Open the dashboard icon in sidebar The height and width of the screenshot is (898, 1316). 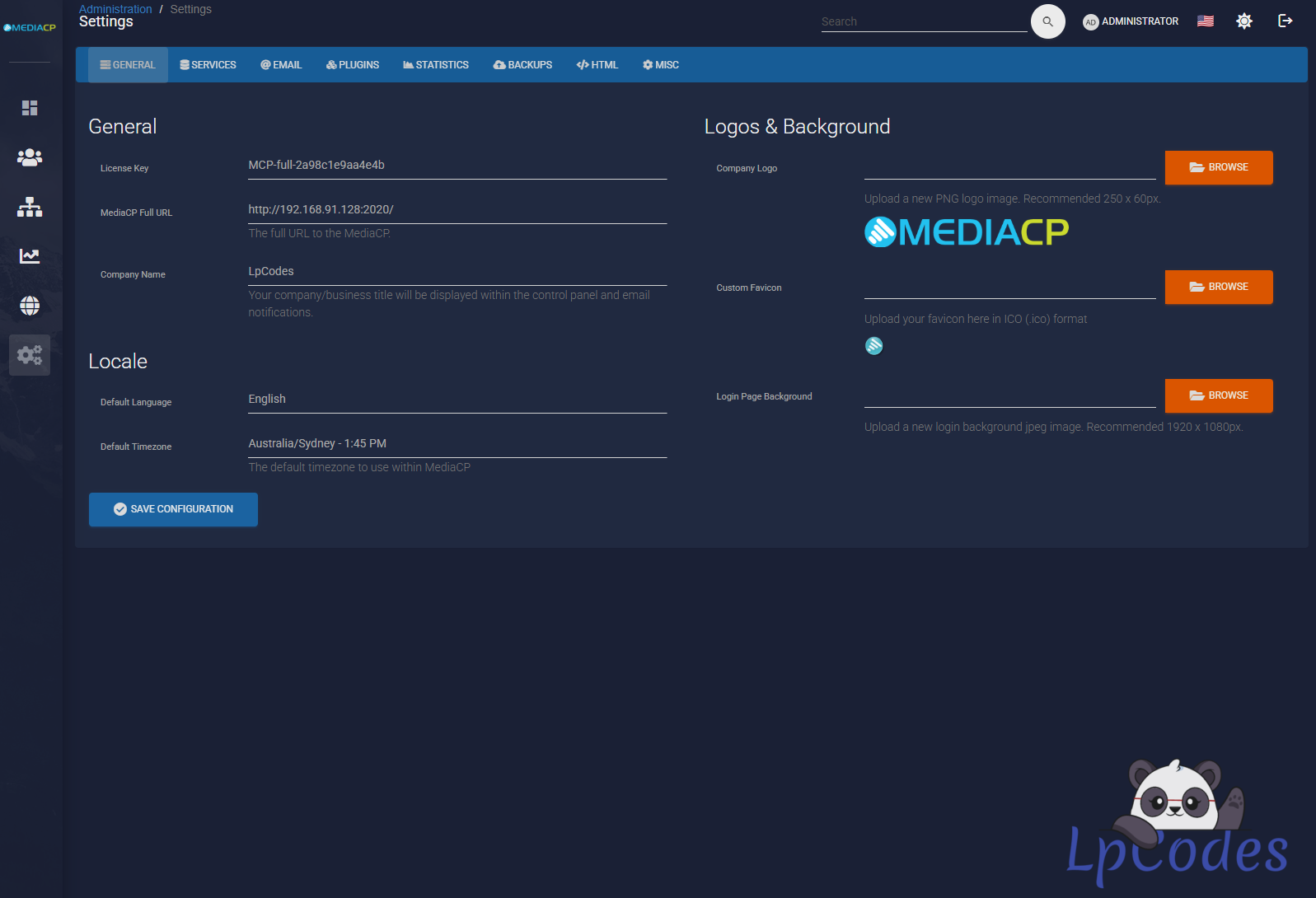(x=30, y=108)
